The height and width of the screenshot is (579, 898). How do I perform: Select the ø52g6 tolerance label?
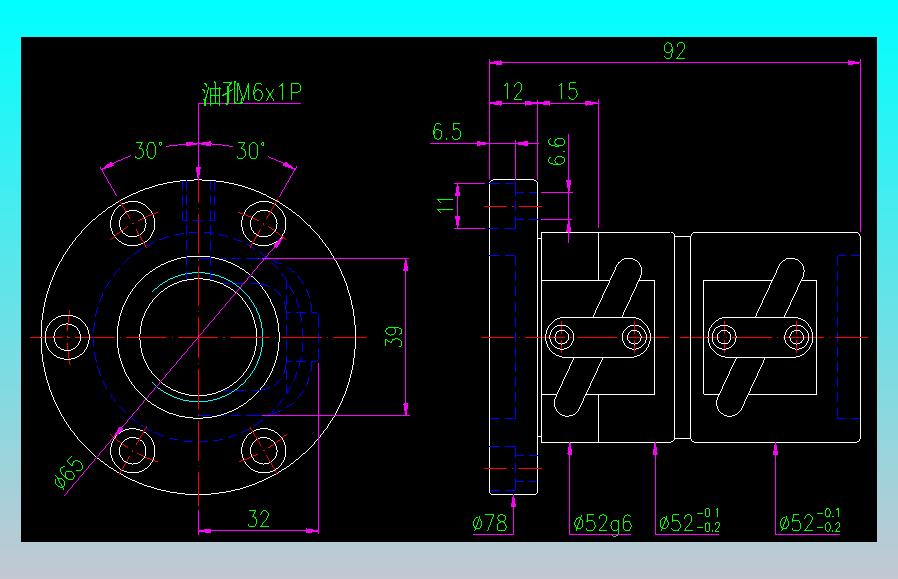click(602, 523)
